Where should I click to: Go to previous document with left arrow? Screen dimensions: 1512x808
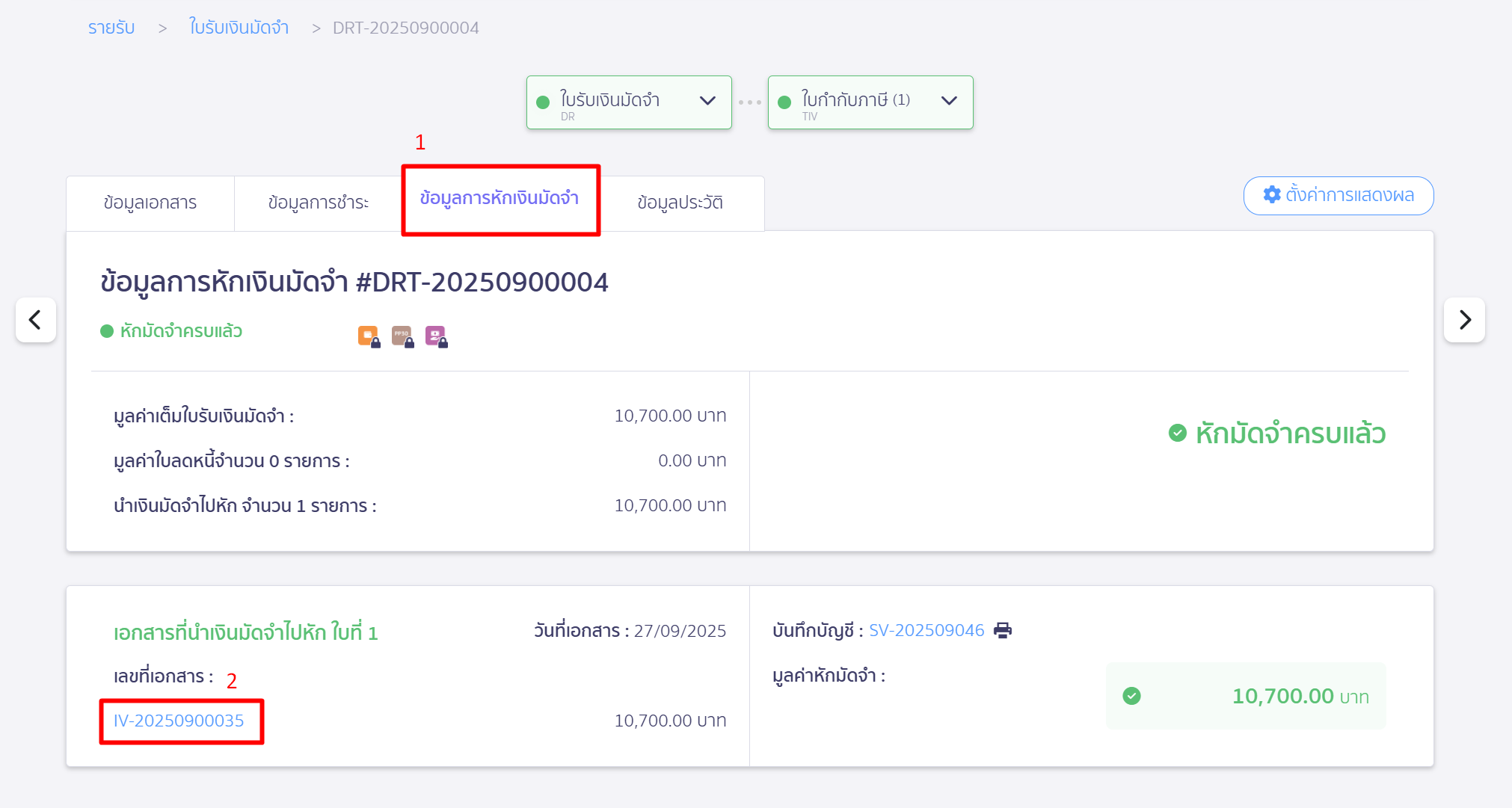coord(35,320)
